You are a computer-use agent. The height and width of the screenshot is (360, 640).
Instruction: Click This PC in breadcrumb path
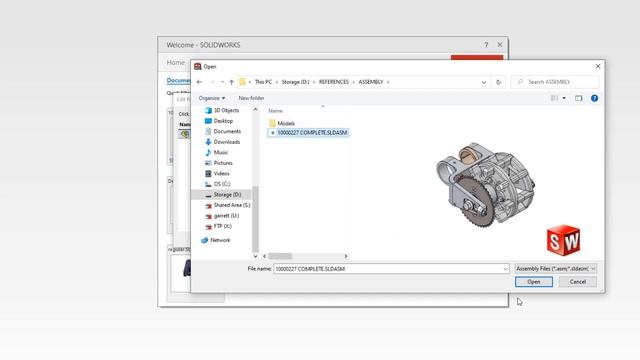(263, 82)
